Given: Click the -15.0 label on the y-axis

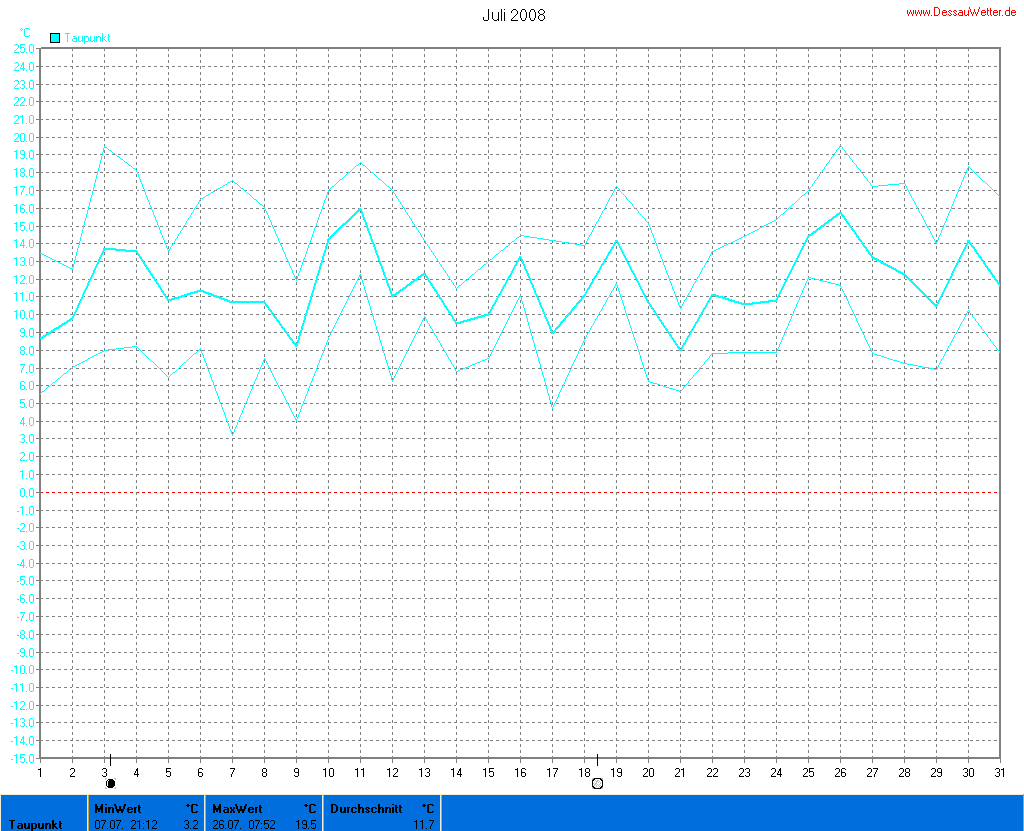Looking at the screenshot, I should coord(22,758).
